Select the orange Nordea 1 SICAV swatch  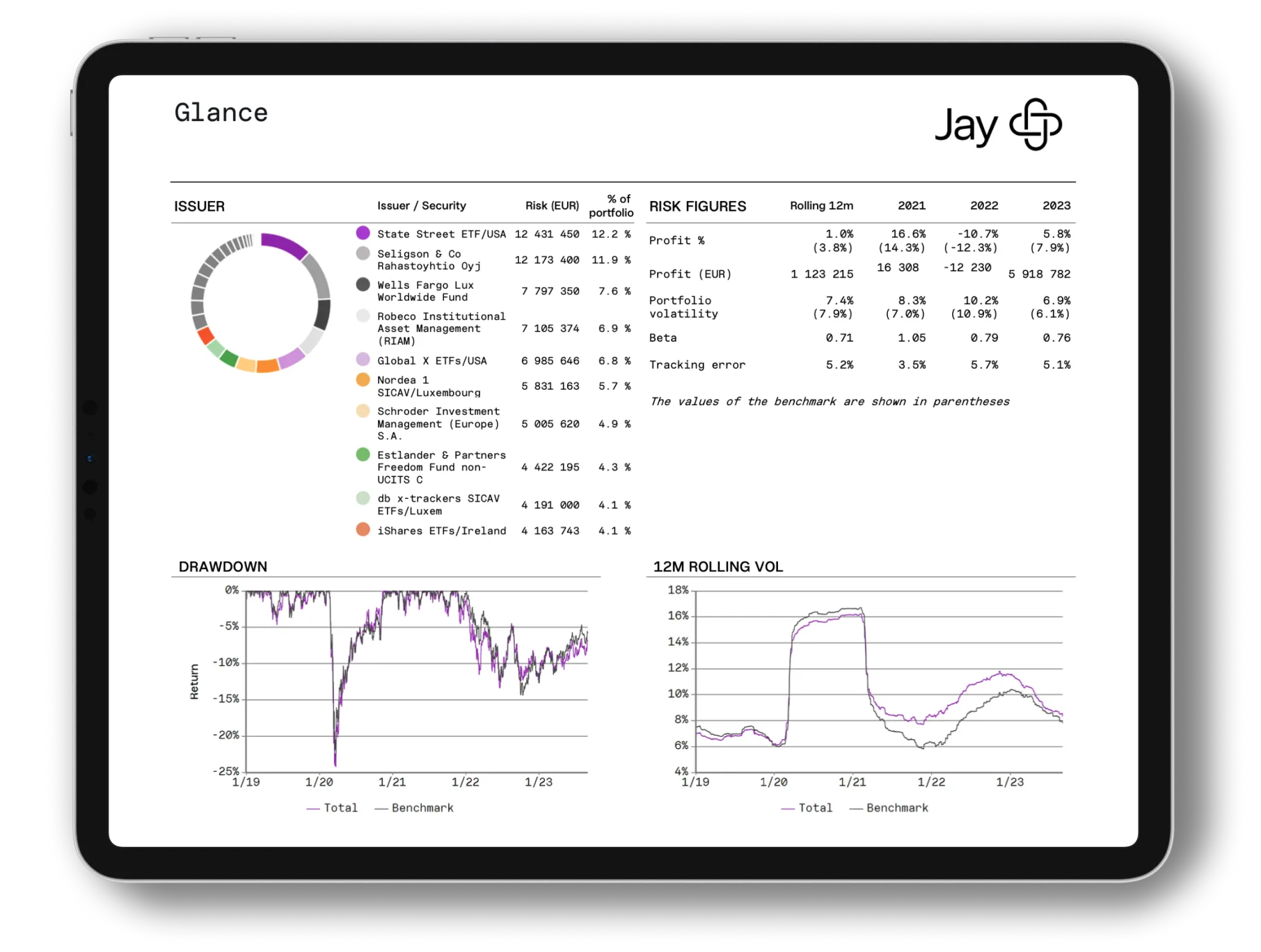(x=363, y=380)
